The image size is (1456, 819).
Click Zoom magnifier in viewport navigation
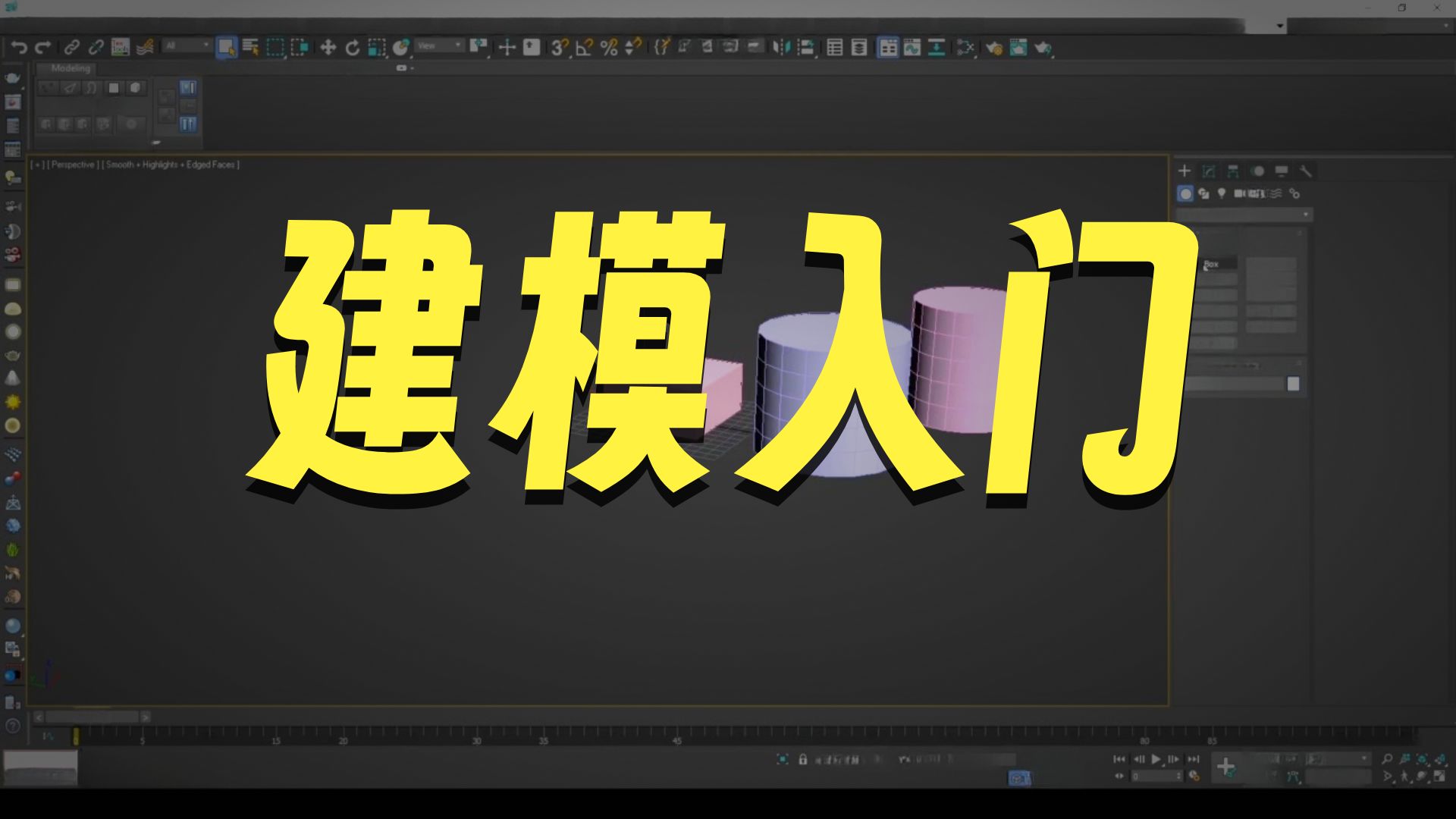[x=1387, y=759]
